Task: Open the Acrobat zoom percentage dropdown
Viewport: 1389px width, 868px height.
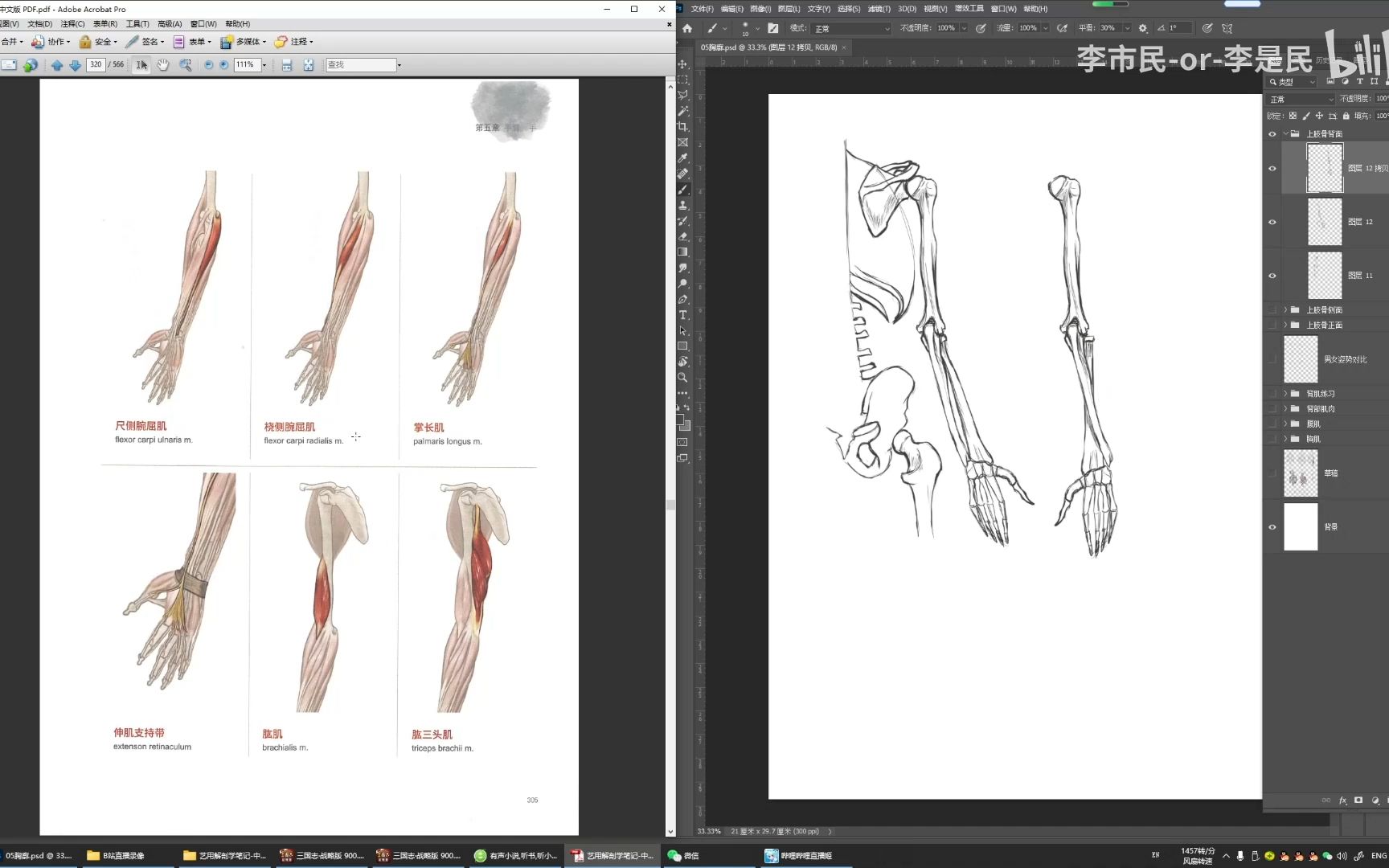Action: [264, 65]
